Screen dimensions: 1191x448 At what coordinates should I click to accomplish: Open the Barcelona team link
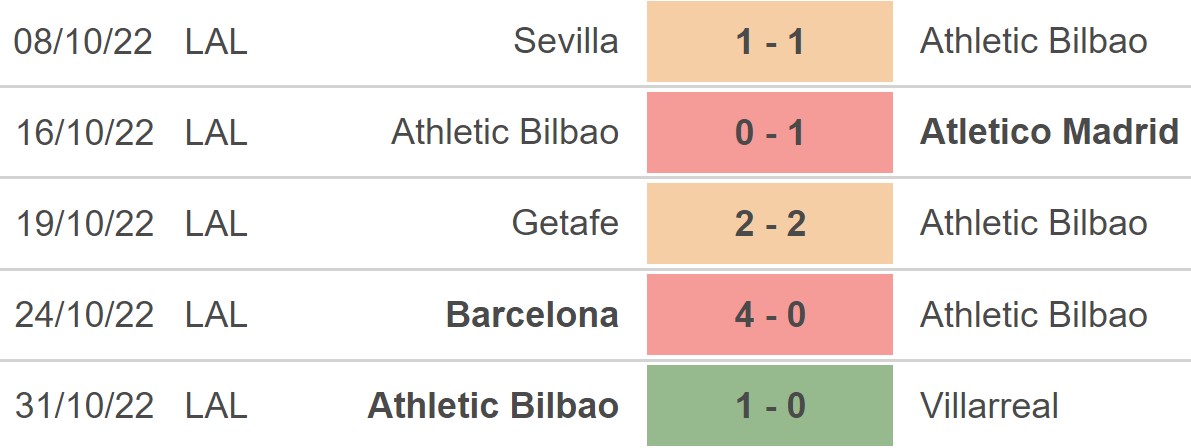pos(532,314)
